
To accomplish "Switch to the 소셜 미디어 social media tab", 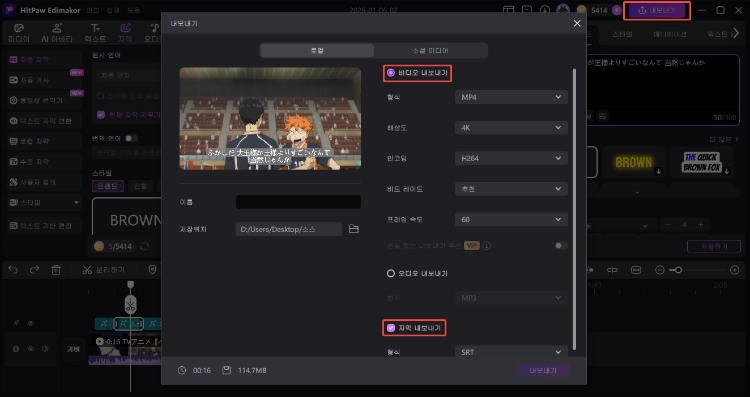I will (x=430, y=50).
